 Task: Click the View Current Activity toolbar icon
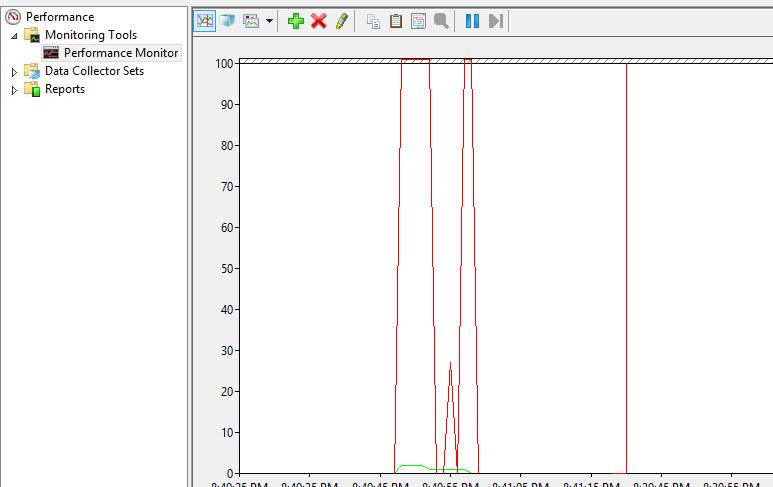click(205, 21)
